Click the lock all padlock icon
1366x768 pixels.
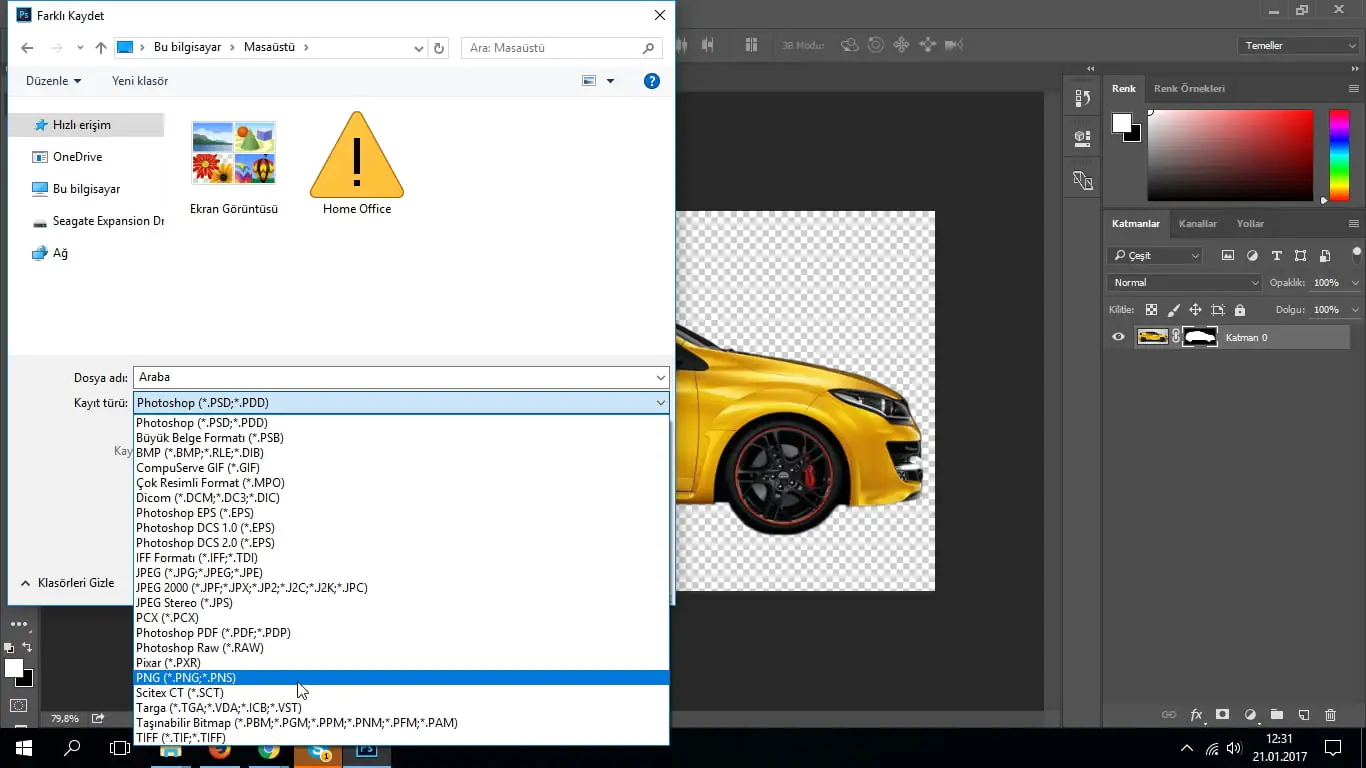tap(1240, 310)
